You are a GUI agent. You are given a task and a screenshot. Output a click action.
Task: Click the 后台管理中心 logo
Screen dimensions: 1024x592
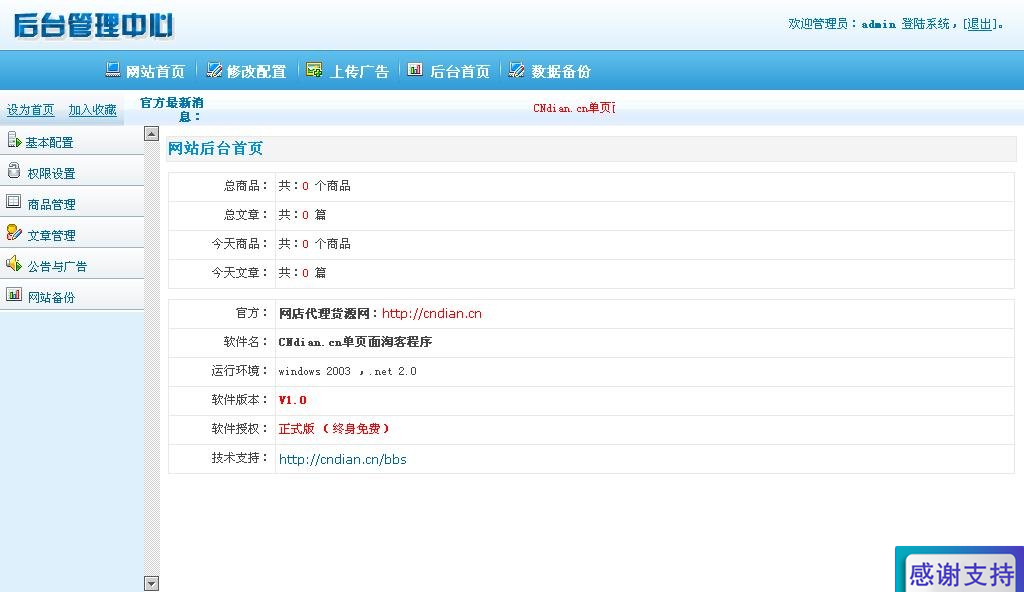[x=93, y=25]
